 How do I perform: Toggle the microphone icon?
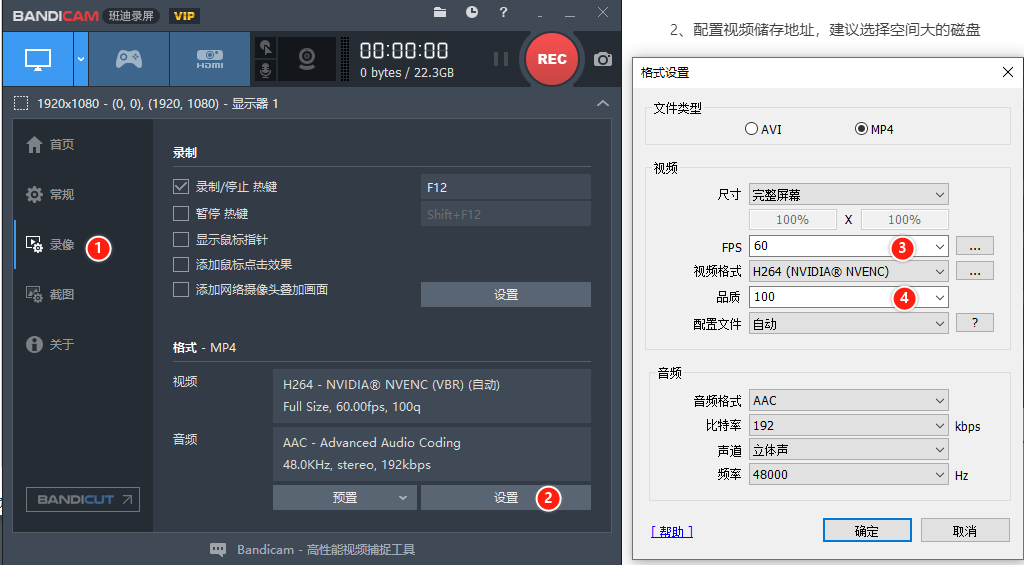coord(265,71)
